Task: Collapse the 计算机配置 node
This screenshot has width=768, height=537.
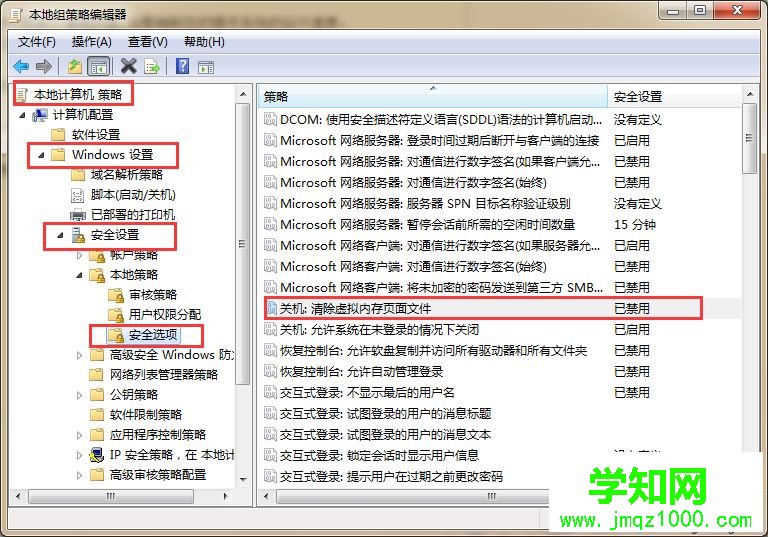Action: [x=23, y=115]
